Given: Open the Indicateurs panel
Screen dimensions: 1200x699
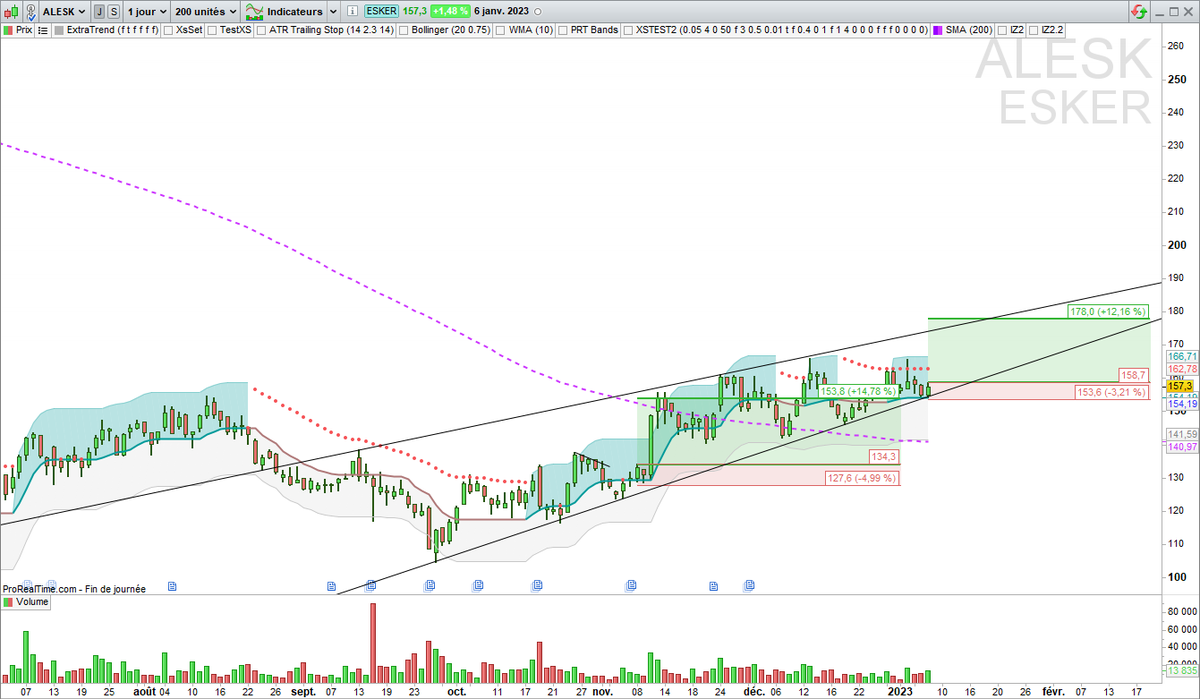Looking at the screenshot, I should pos(285,12).
